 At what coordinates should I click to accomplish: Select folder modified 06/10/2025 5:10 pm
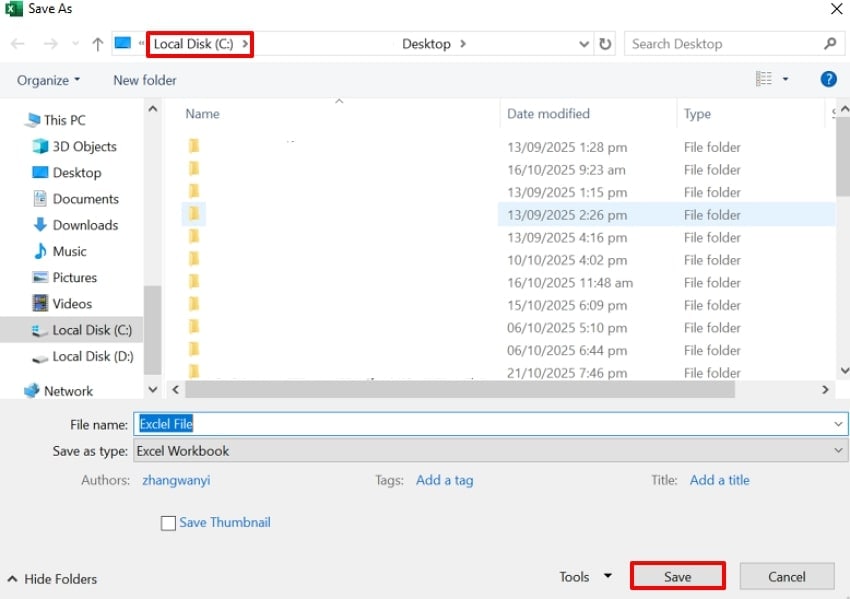click(x=508, y=328)
